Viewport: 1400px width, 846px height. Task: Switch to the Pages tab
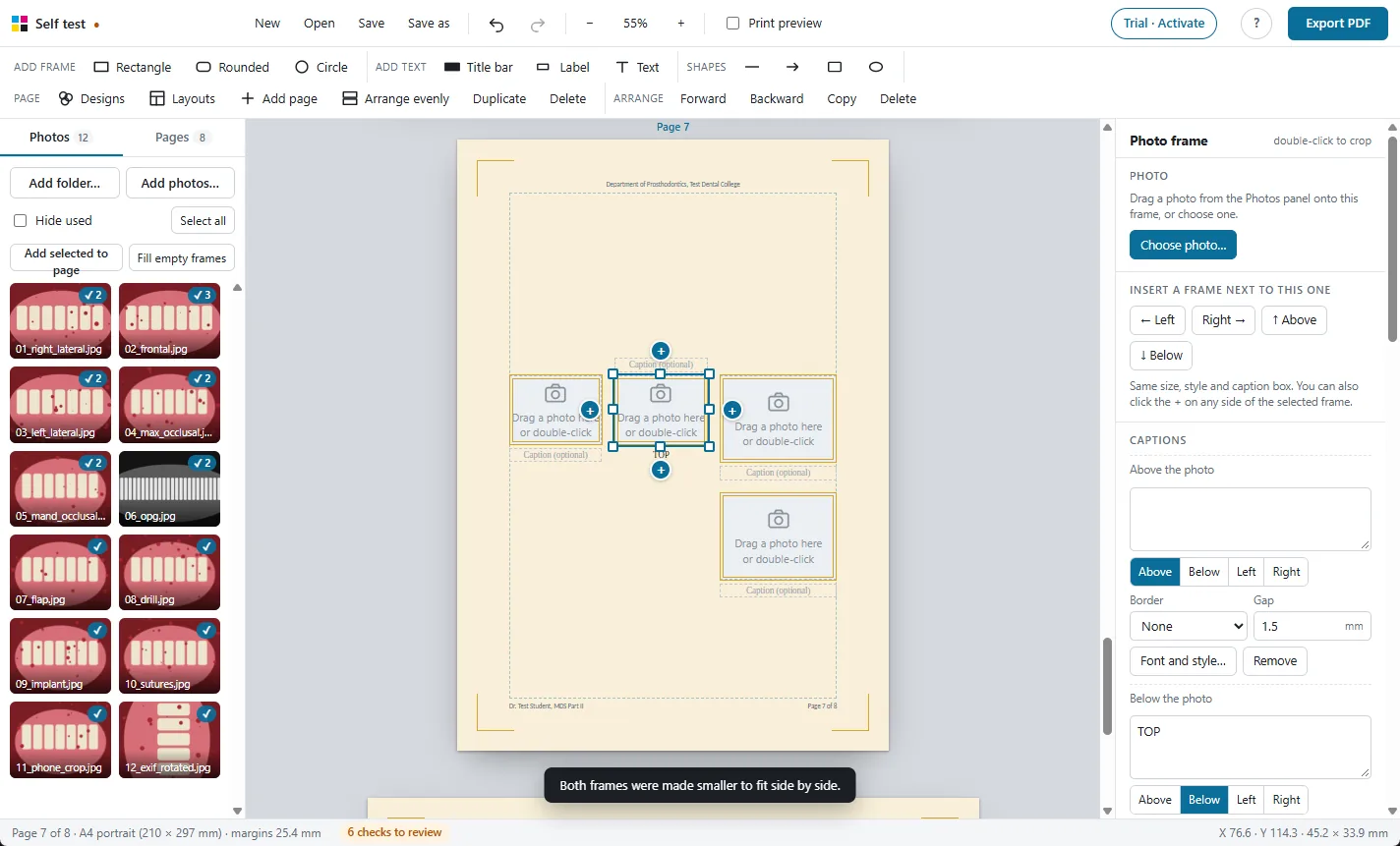184,137
